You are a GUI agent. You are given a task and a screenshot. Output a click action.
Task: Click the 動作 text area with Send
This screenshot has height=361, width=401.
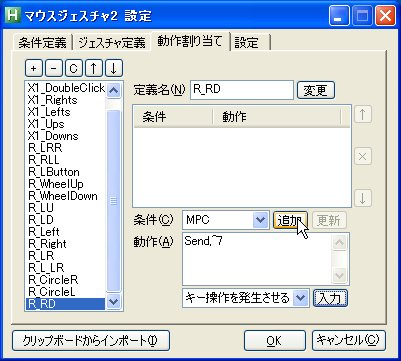[x=257, y=259]
